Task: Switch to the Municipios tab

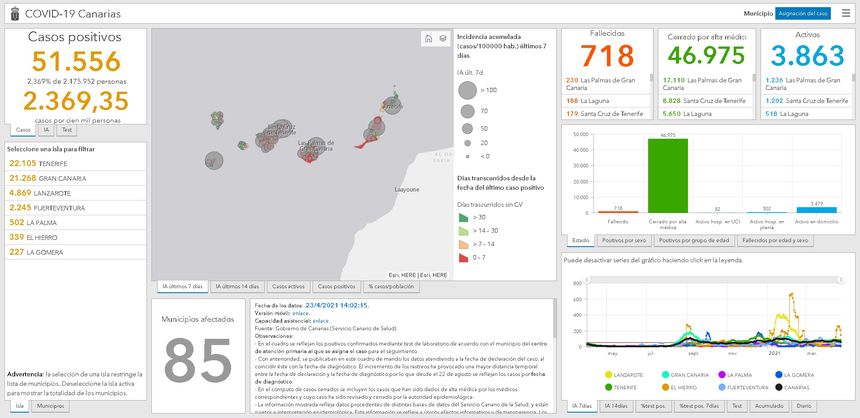Action: tap(51, 406)
